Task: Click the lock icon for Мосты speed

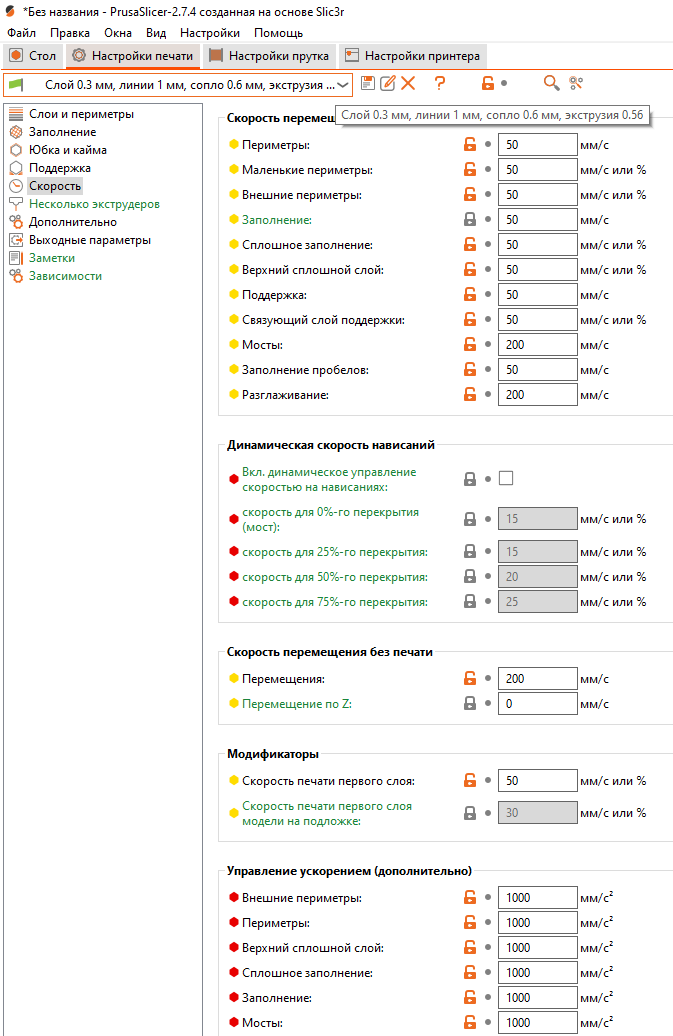Action: click(x=470, y=344)
